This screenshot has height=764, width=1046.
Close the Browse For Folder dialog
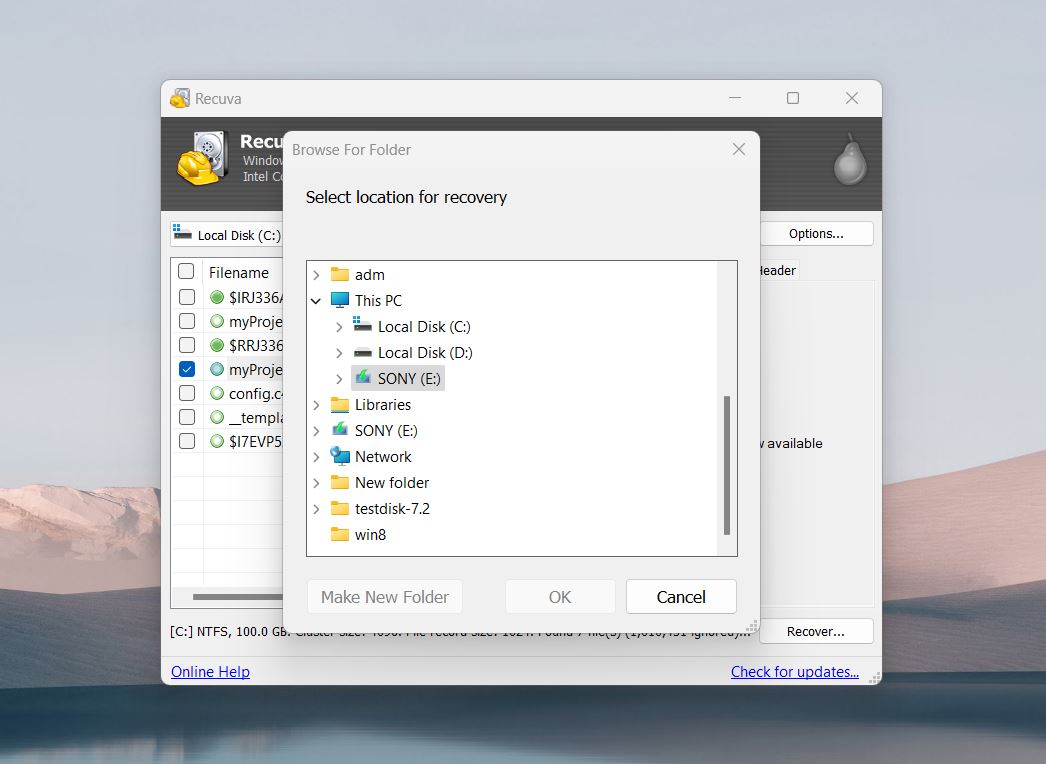coord(739,149)
